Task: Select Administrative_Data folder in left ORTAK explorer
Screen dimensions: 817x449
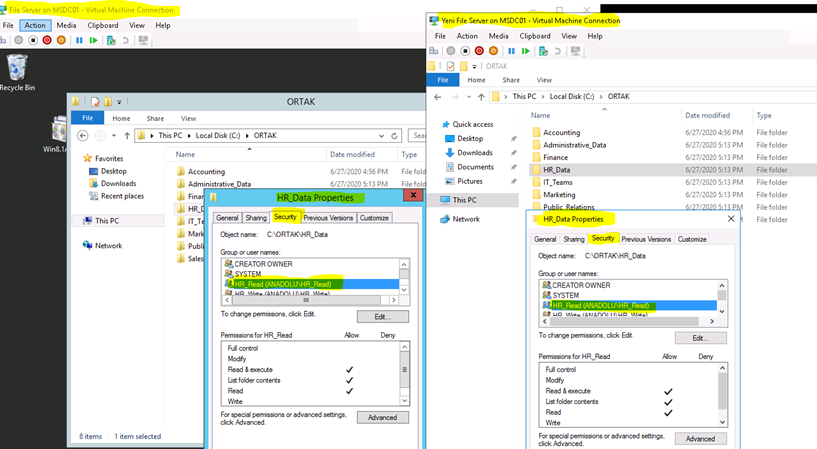Action: pos(219,184)
